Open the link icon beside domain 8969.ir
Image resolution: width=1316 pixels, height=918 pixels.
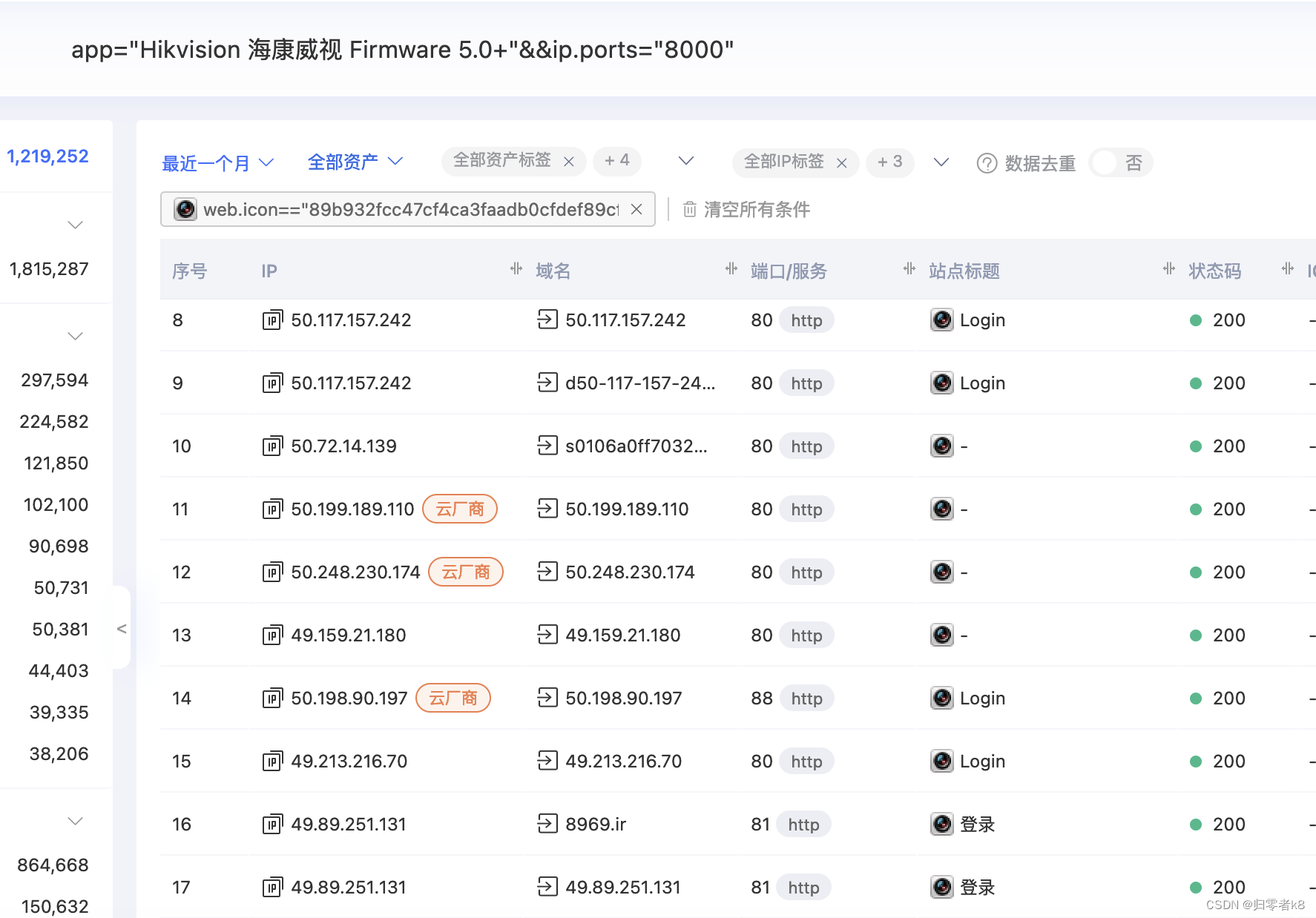(547, 824)
